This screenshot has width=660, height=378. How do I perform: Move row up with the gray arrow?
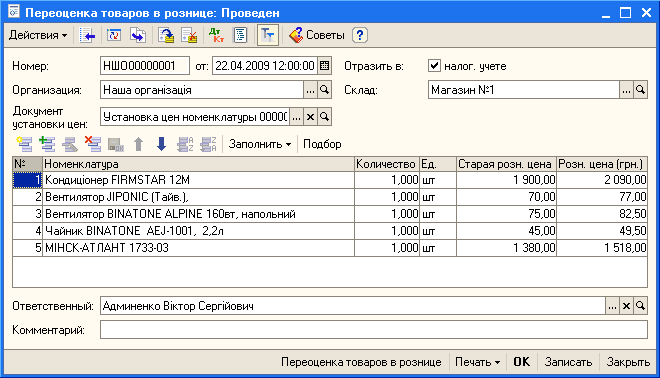[138, 144]
